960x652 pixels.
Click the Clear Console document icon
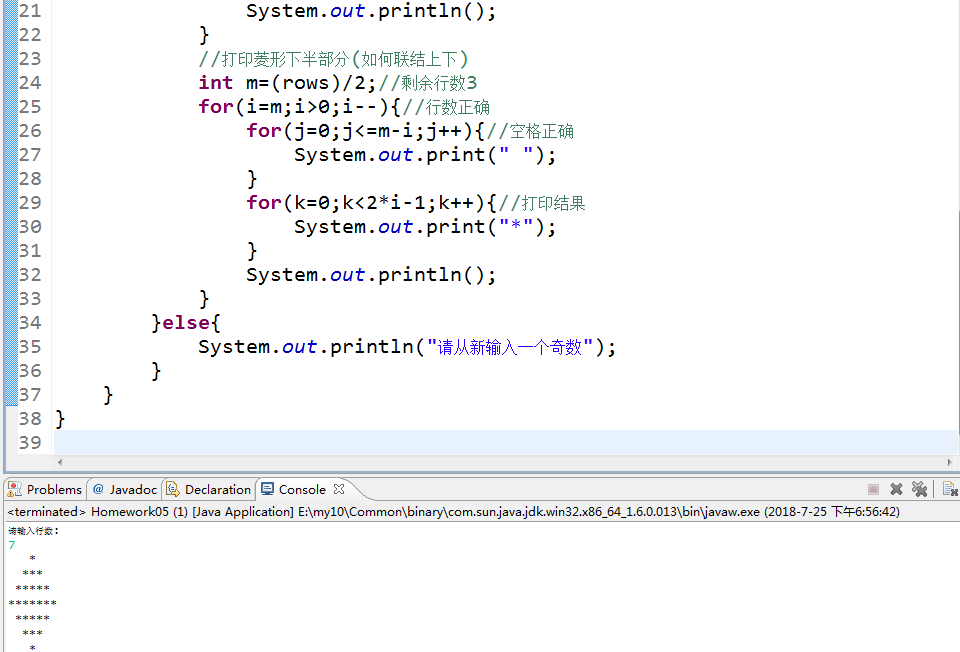point(949,489)
